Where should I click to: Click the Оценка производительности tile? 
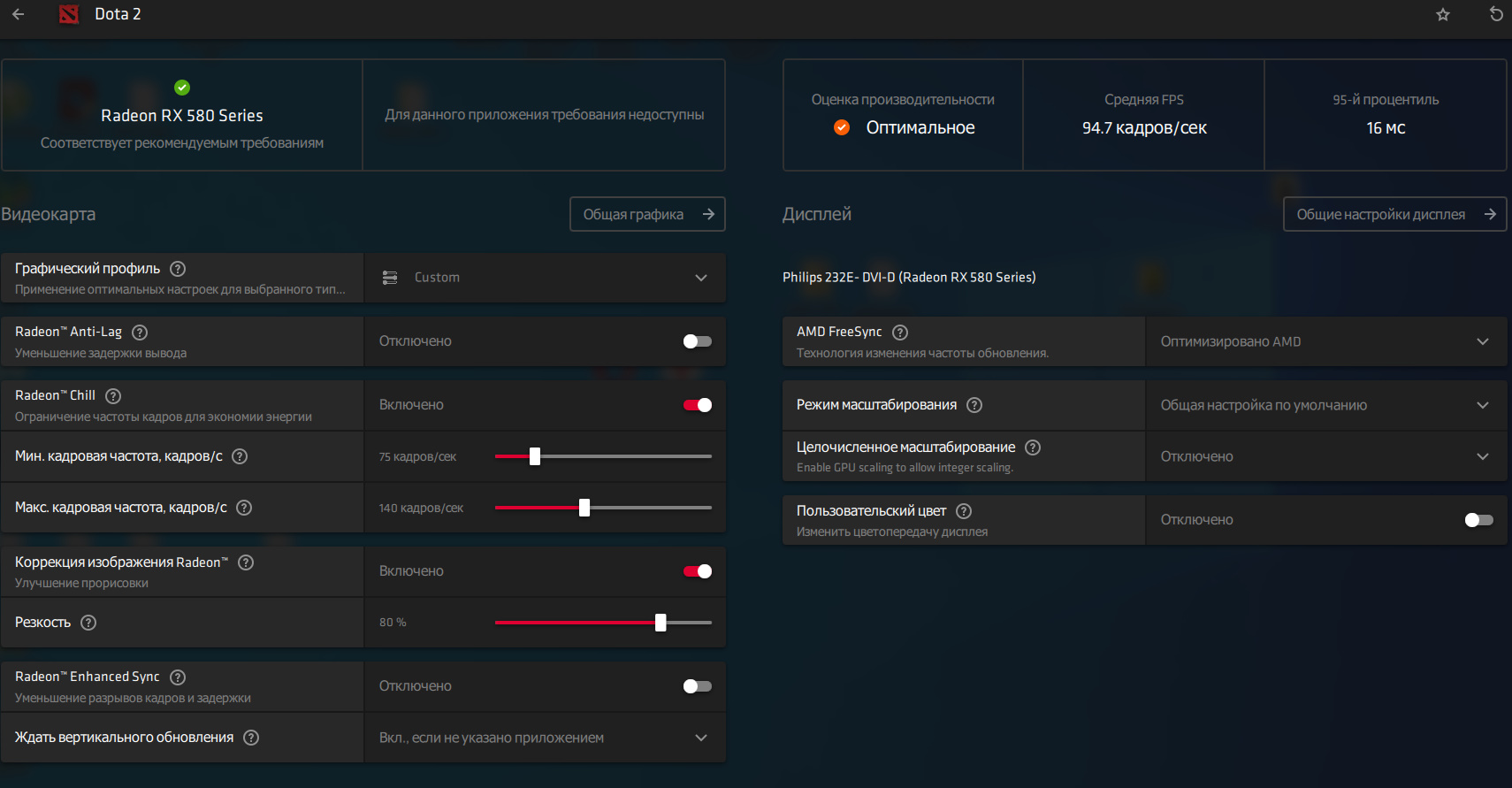903,115
